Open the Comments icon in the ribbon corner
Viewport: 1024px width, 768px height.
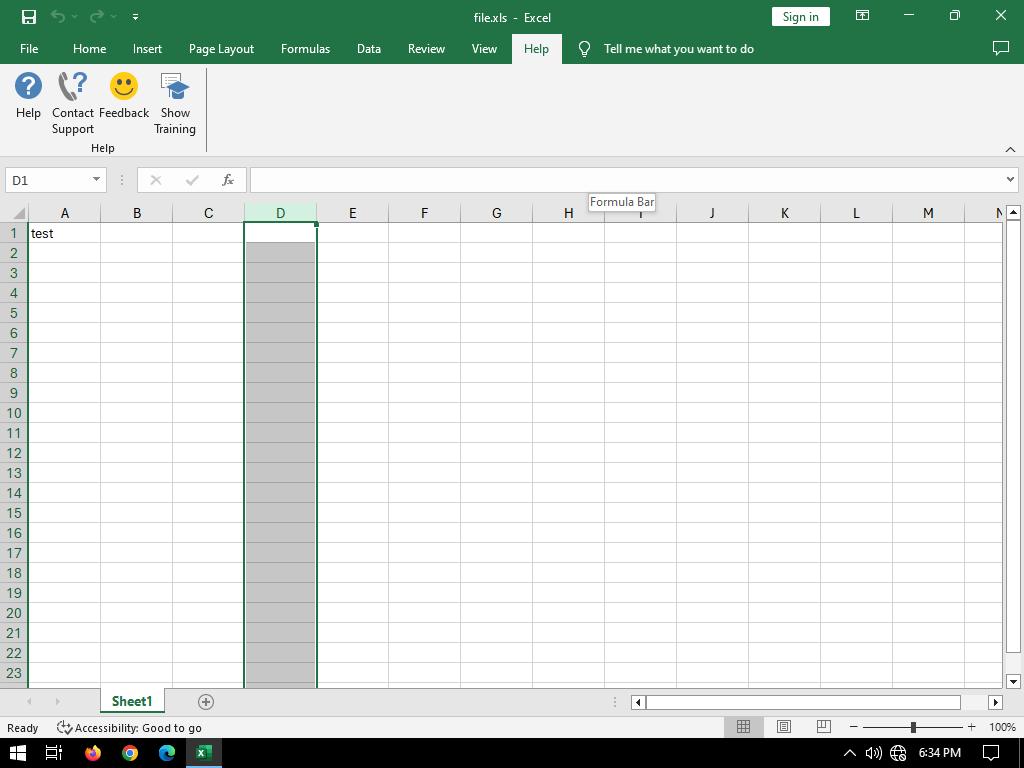click(x=1000, y=48)
